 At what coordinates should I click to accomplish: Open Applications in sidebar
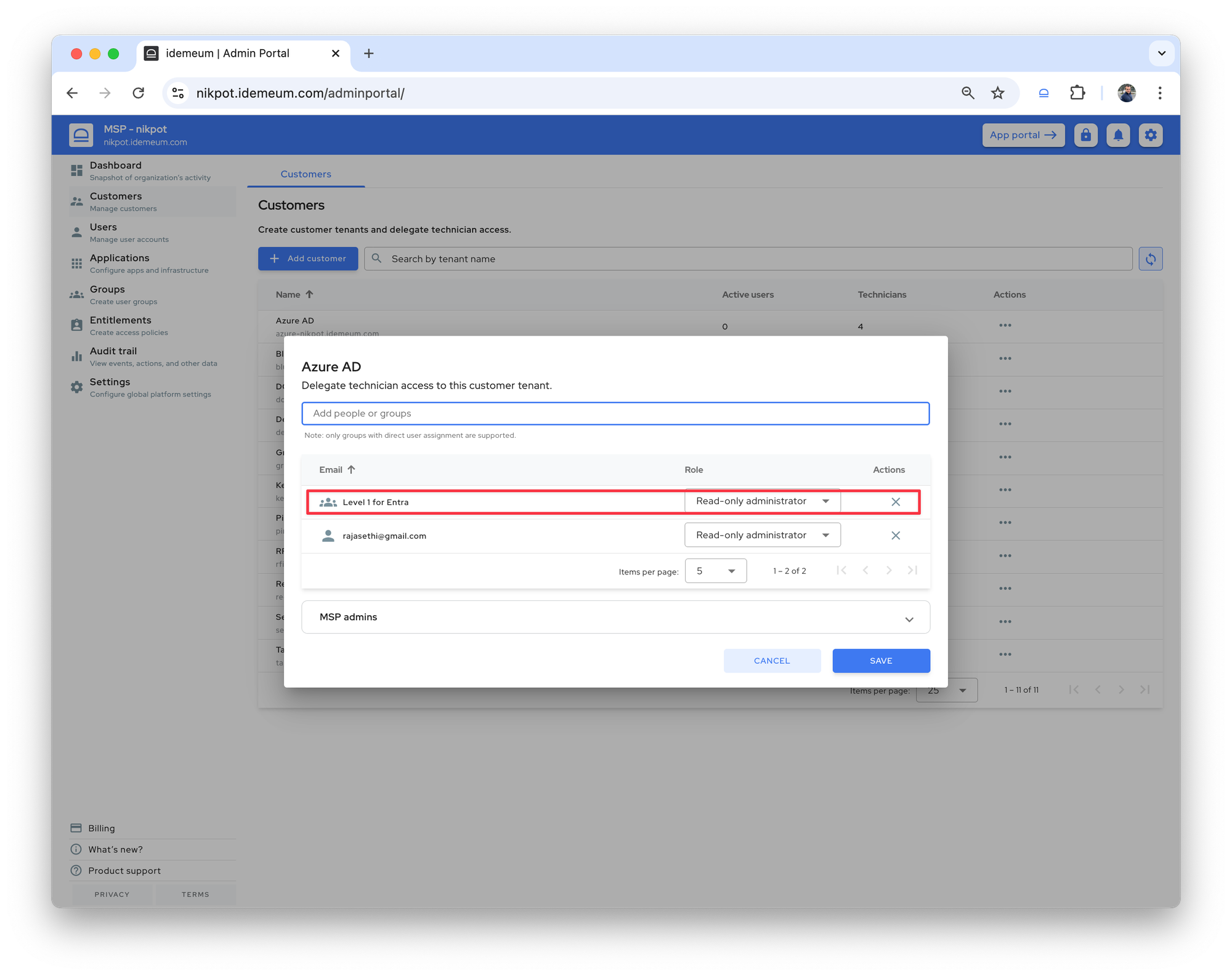click(152, 263)
